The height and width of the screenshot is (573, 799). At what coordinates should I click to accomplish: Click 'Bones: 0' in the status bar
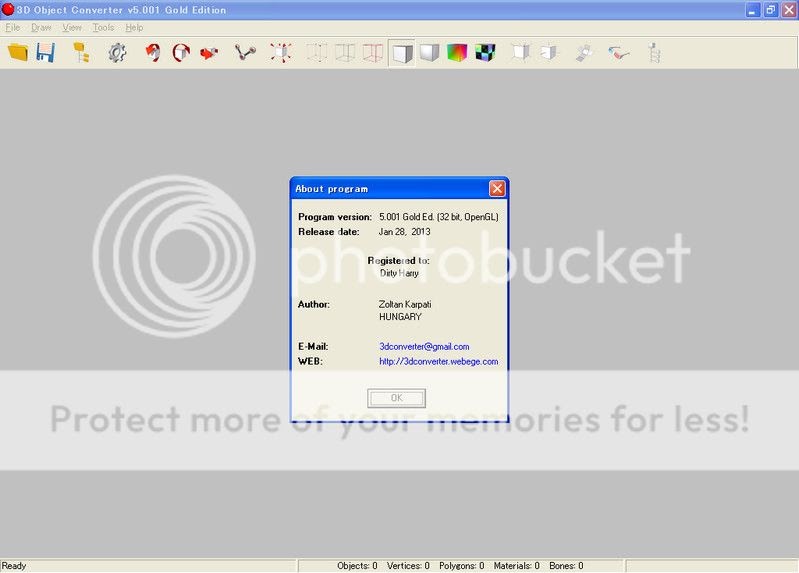(x=566, y=566)
